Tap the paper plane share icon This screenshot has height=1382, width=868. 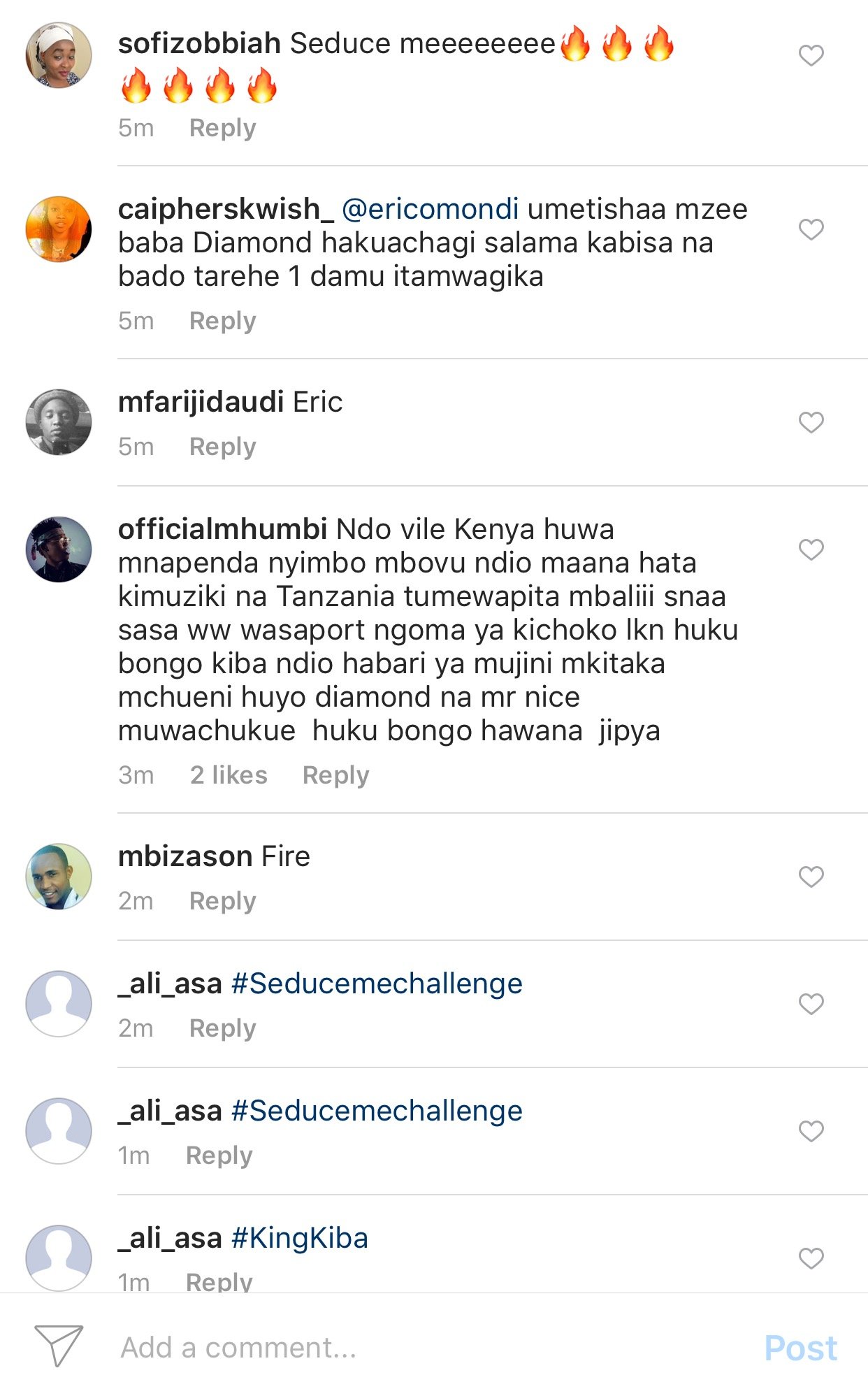coord(59,1346)
